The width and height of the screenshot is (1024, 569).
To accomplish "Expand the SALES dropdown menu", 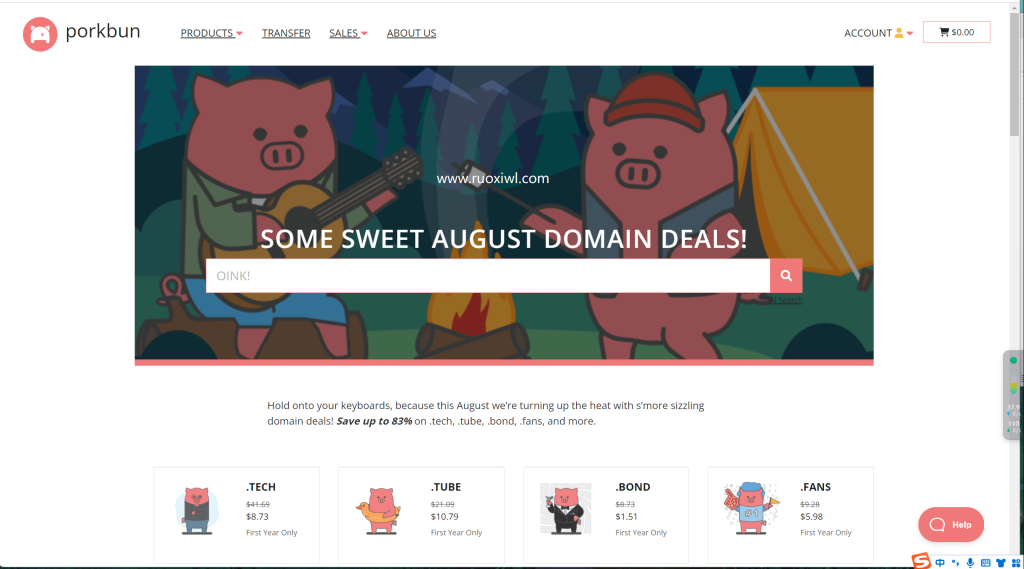I will pos(348,33).
